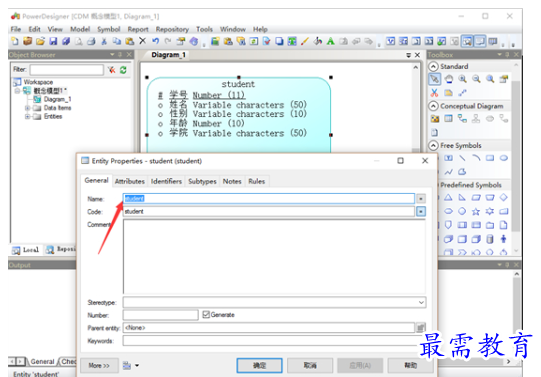Expand the Data Items folder node
Image resolution: width=541 pixels, height=377 pixels.
coord(27,108)
